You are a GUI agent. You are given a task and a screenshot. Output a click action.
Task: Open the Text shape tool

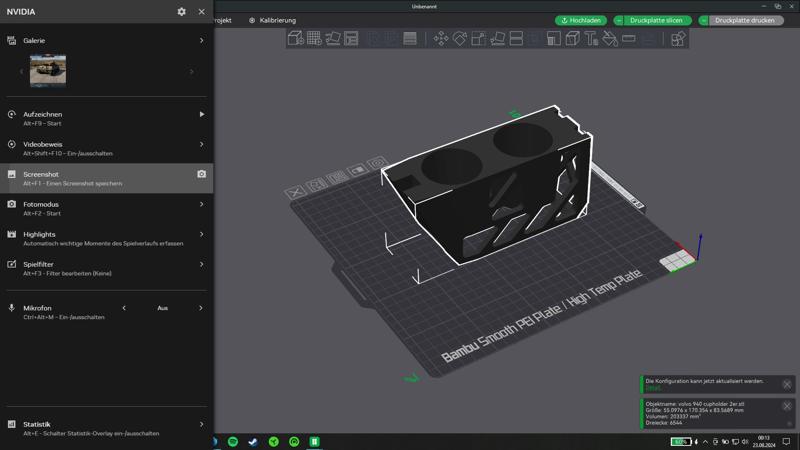[591, 39]
